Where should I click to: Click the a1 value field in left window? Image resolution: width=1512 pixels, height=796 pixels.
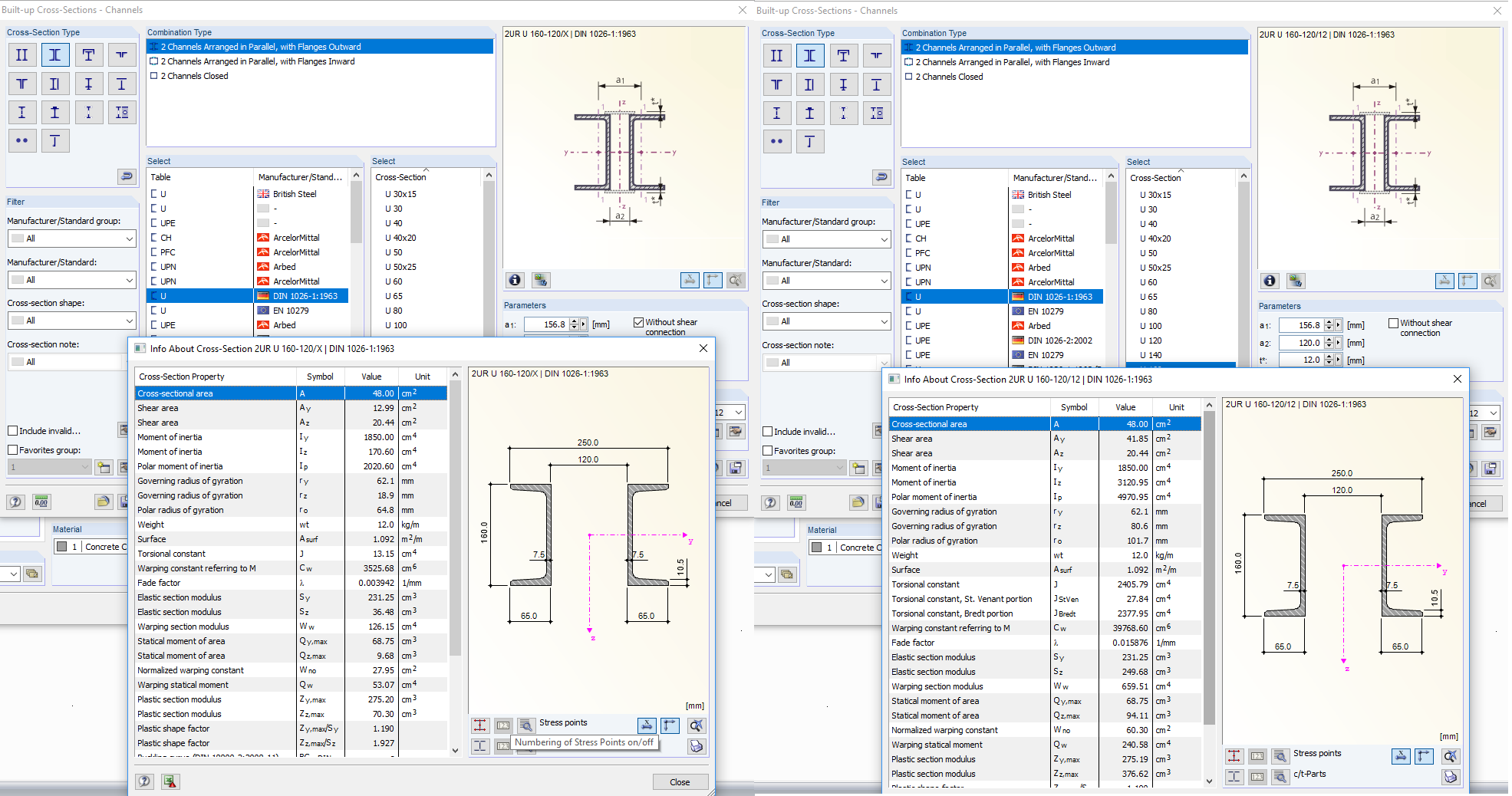coord(546,324)
